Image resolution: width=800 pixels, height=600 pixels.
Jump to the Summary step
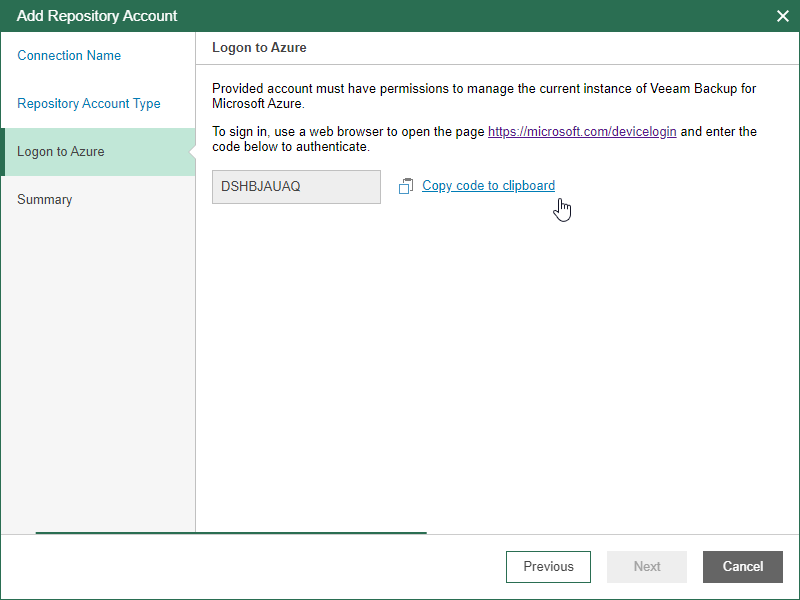[45, 200]
